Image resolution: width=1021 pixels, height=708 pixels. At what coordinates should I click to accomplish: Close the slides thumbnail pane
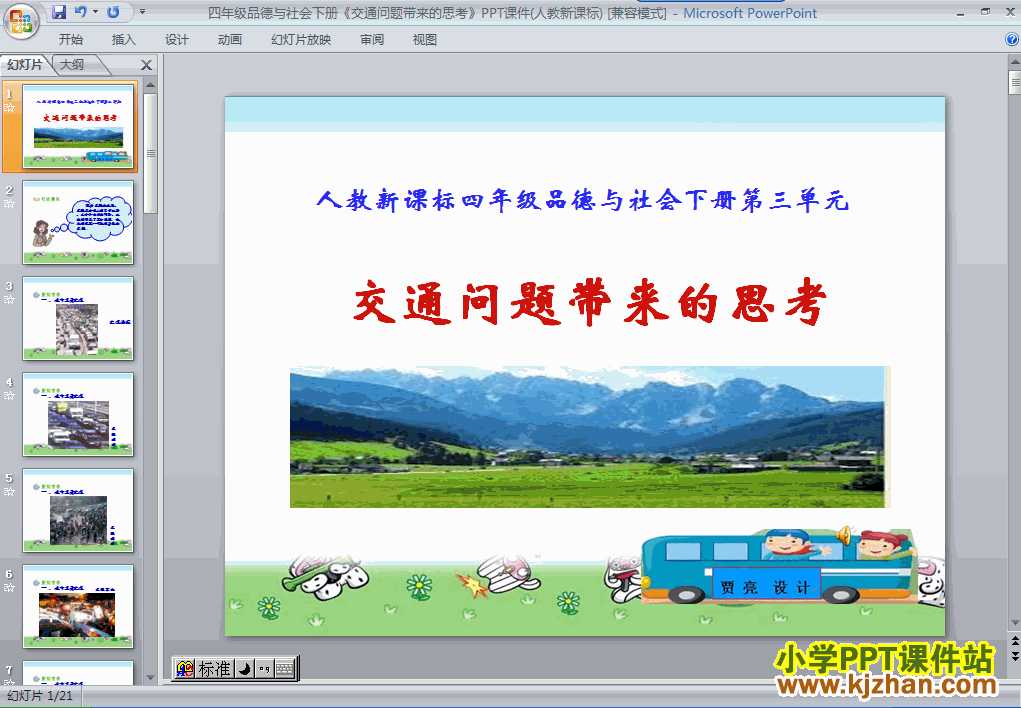147,65
